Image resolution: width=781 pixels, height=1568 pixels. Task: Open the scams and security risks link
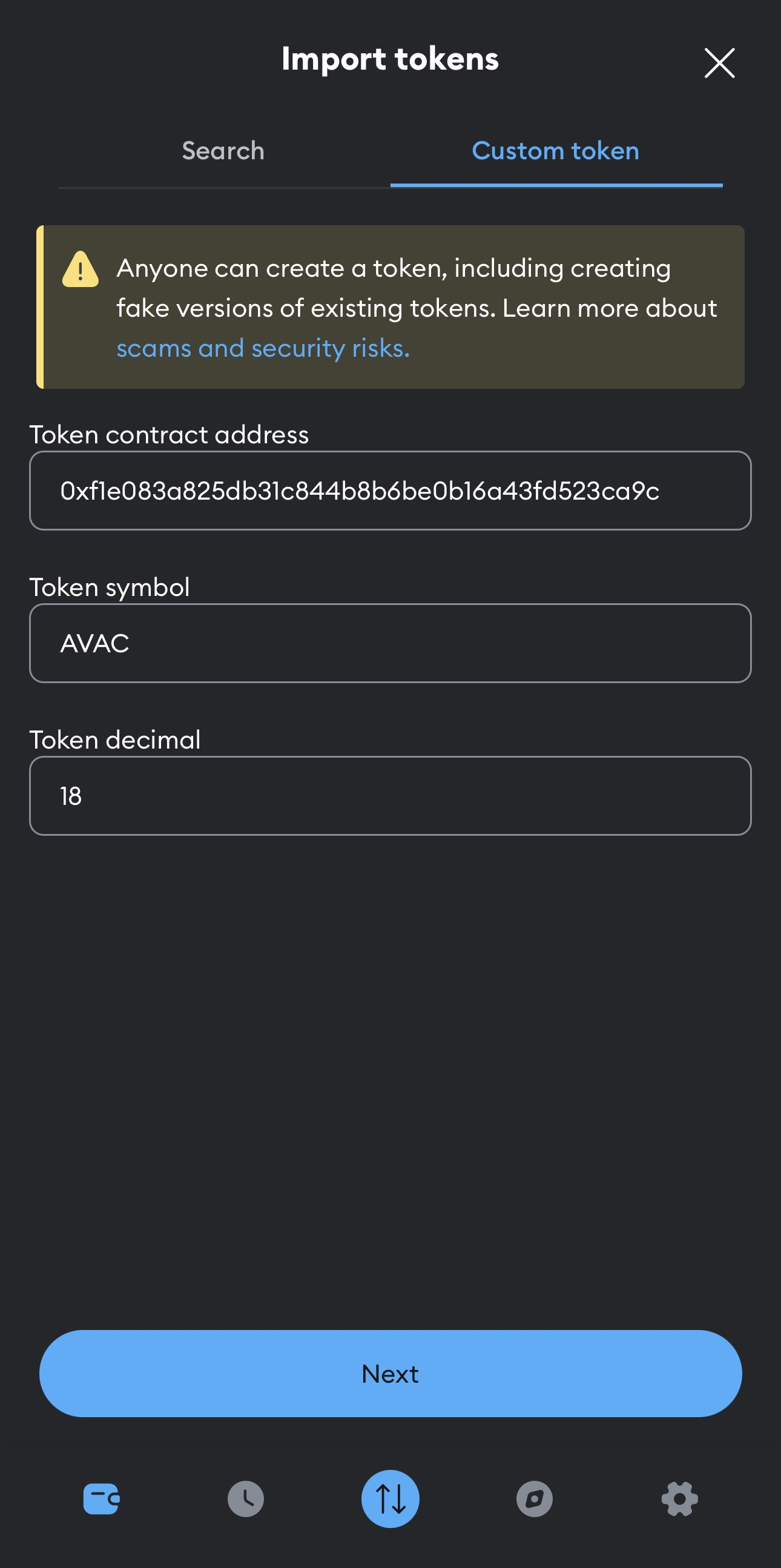click(263, 349)
